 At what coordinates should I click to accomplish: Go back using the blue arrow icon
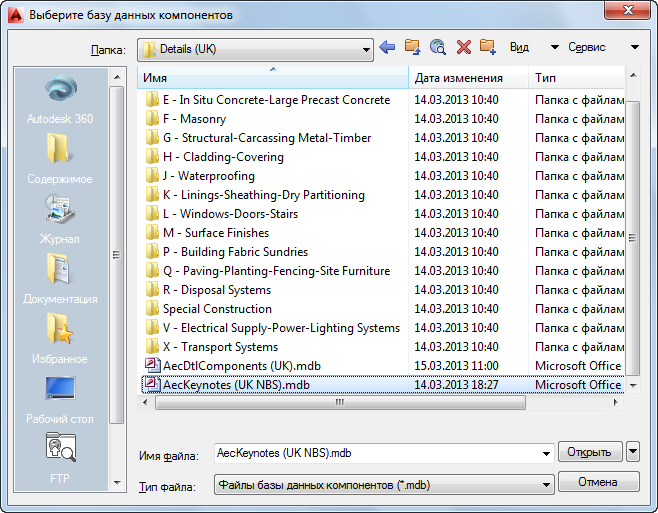click(x=387, y=47)
